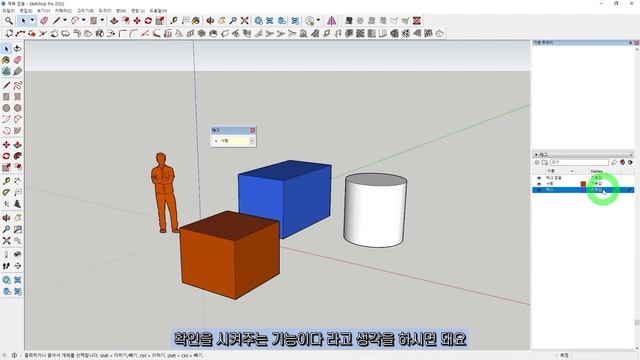The image size is (640, 360).
Task: Click the sort arrow on the 이름 column
Action: tap(572, 171)
